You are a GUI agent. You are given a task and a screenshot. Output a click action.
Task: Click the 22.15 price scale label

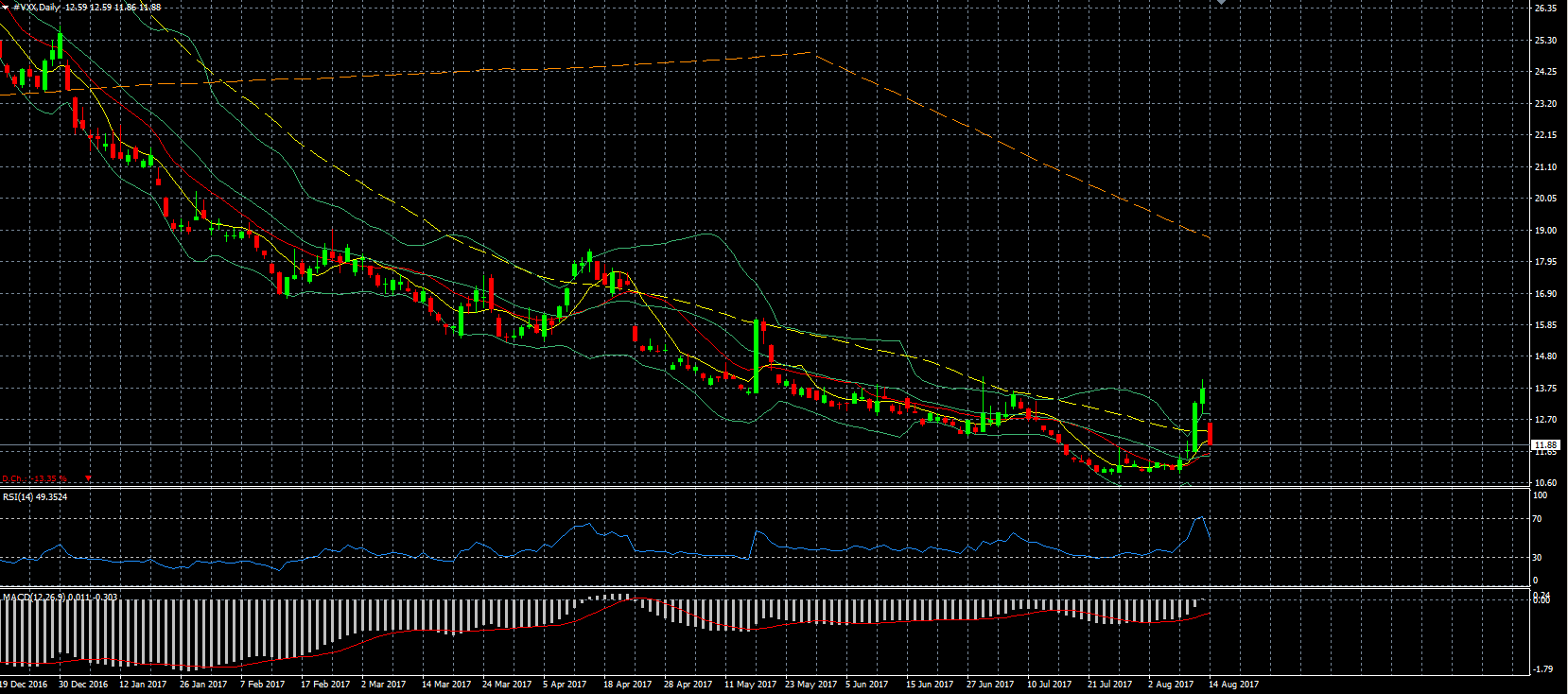(x=1545, y=135)
